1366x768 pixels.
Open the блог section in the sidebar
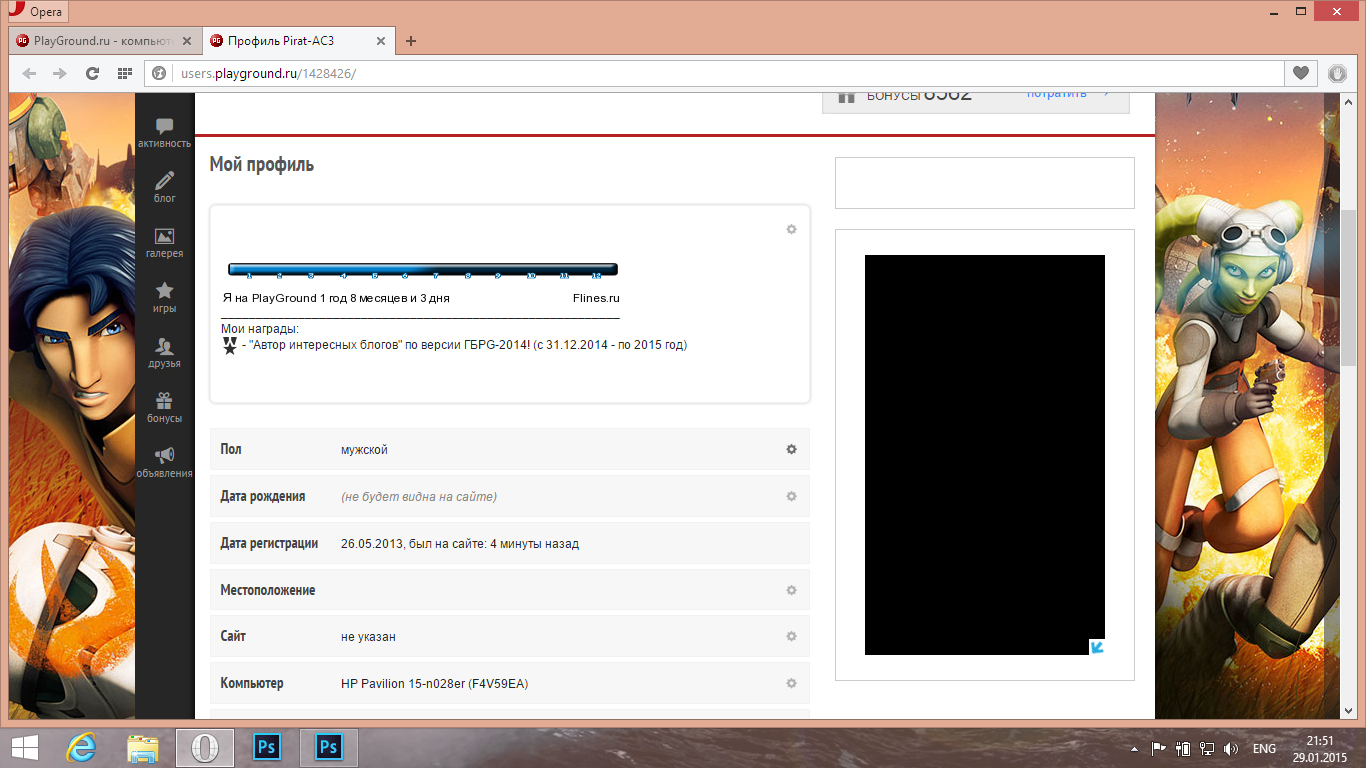[164, 187]
